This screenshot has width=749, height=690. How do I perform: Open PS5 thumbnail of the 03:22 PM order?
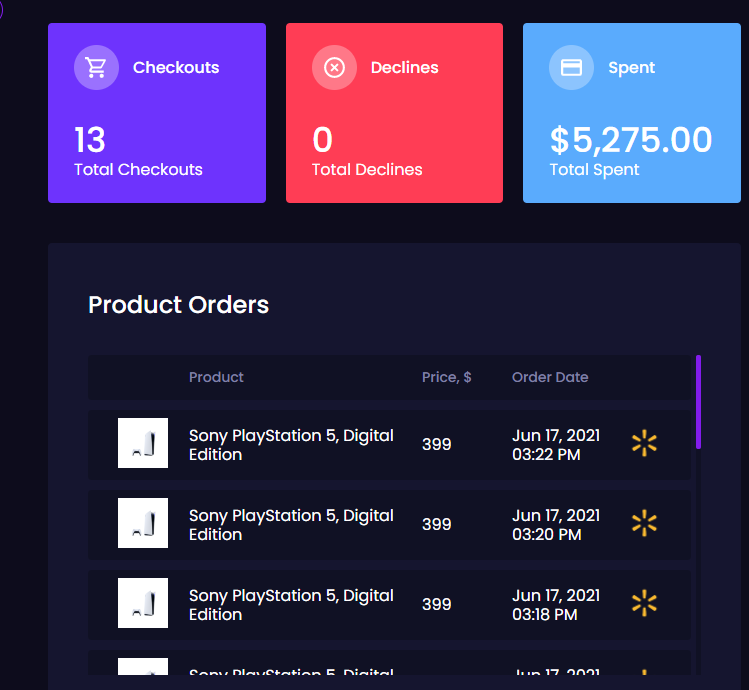click(143, 443)
